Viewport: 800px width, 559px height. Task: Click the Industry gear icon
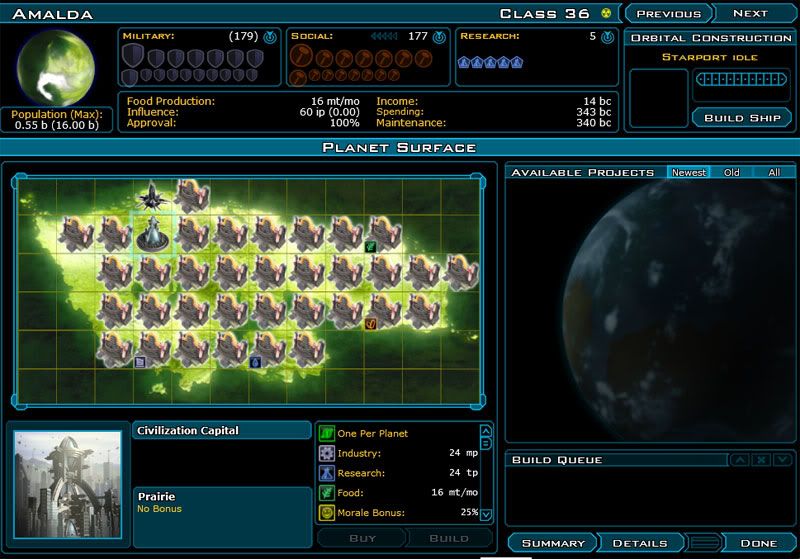(327, 453)
